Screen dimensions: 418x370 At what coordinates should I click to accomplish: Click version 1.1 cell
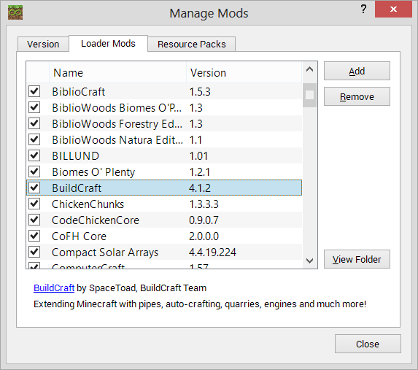[x=196, y=140]
